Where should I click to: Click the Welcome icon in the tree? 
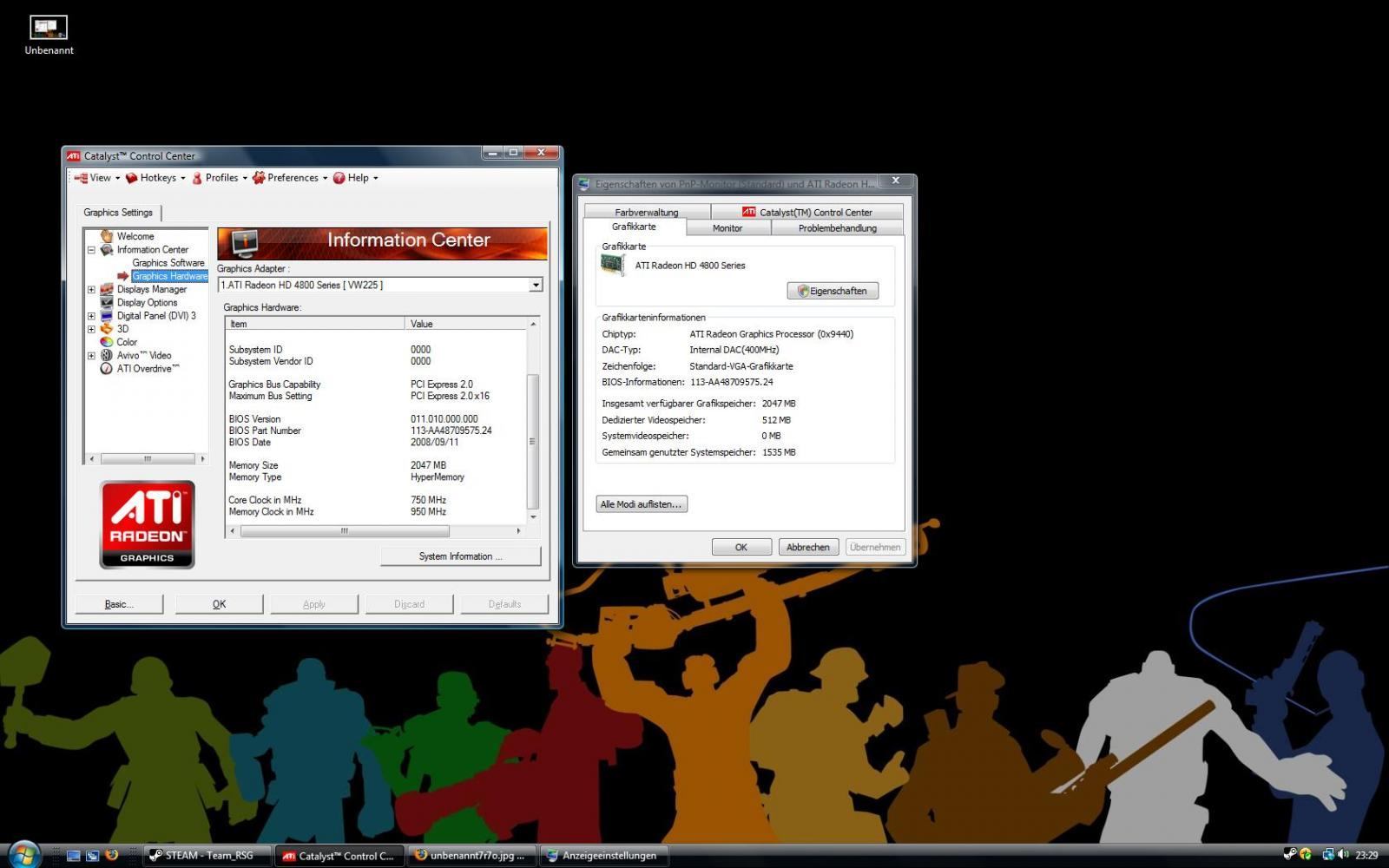click(107, 236)
